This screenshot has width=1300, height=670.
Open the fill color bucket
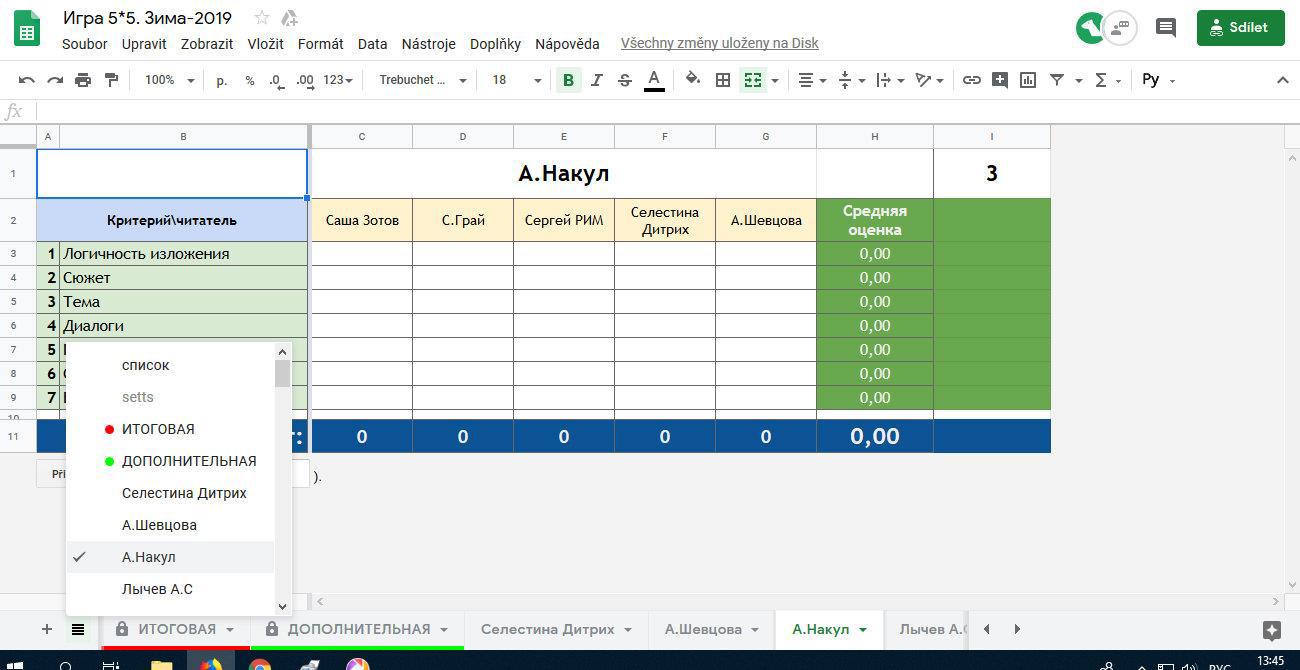pyautogui.click(x=692, y=80)
